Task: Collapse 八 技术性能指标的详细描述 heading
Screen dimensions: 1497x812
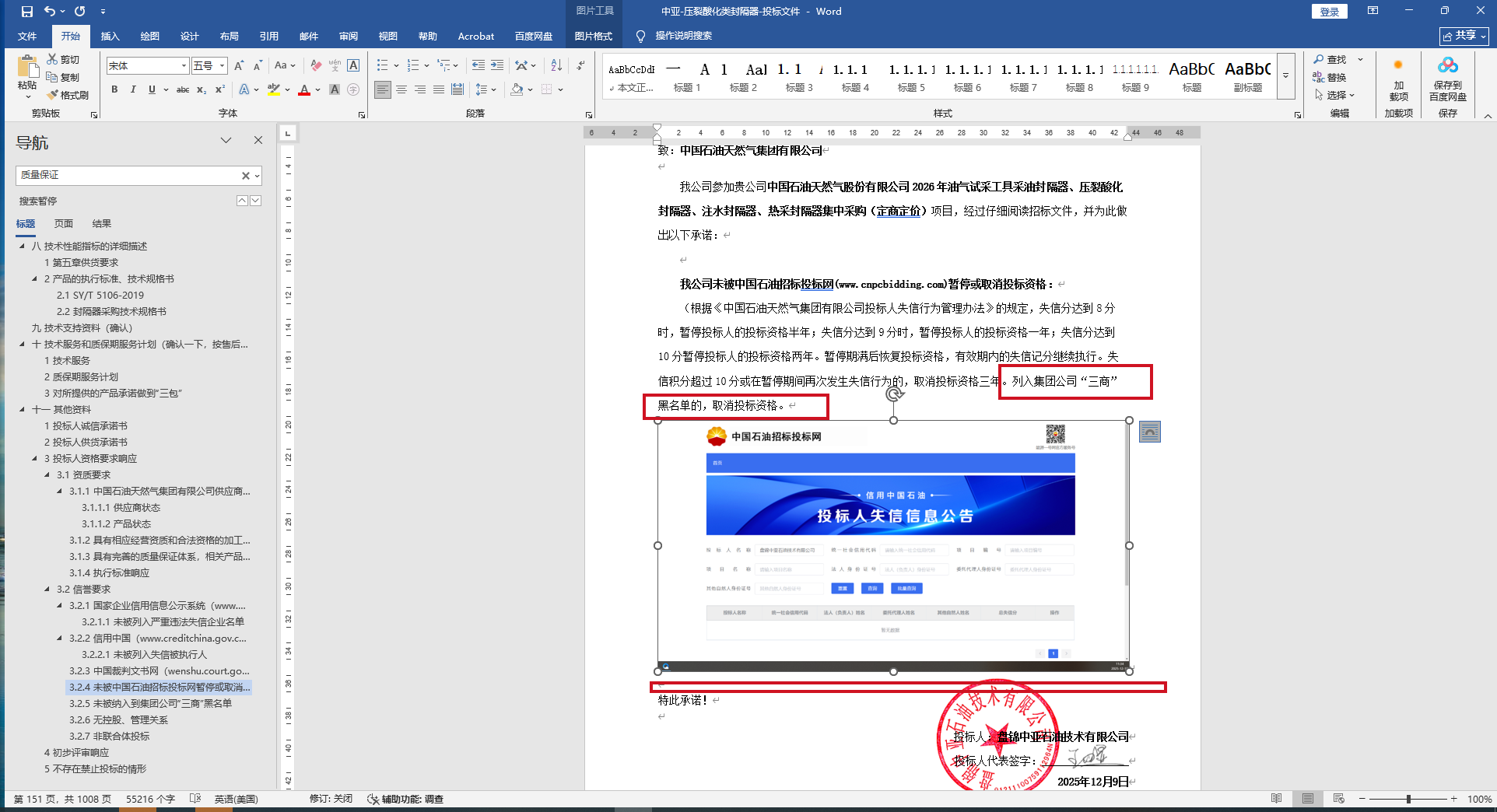Action: (22, 246)
